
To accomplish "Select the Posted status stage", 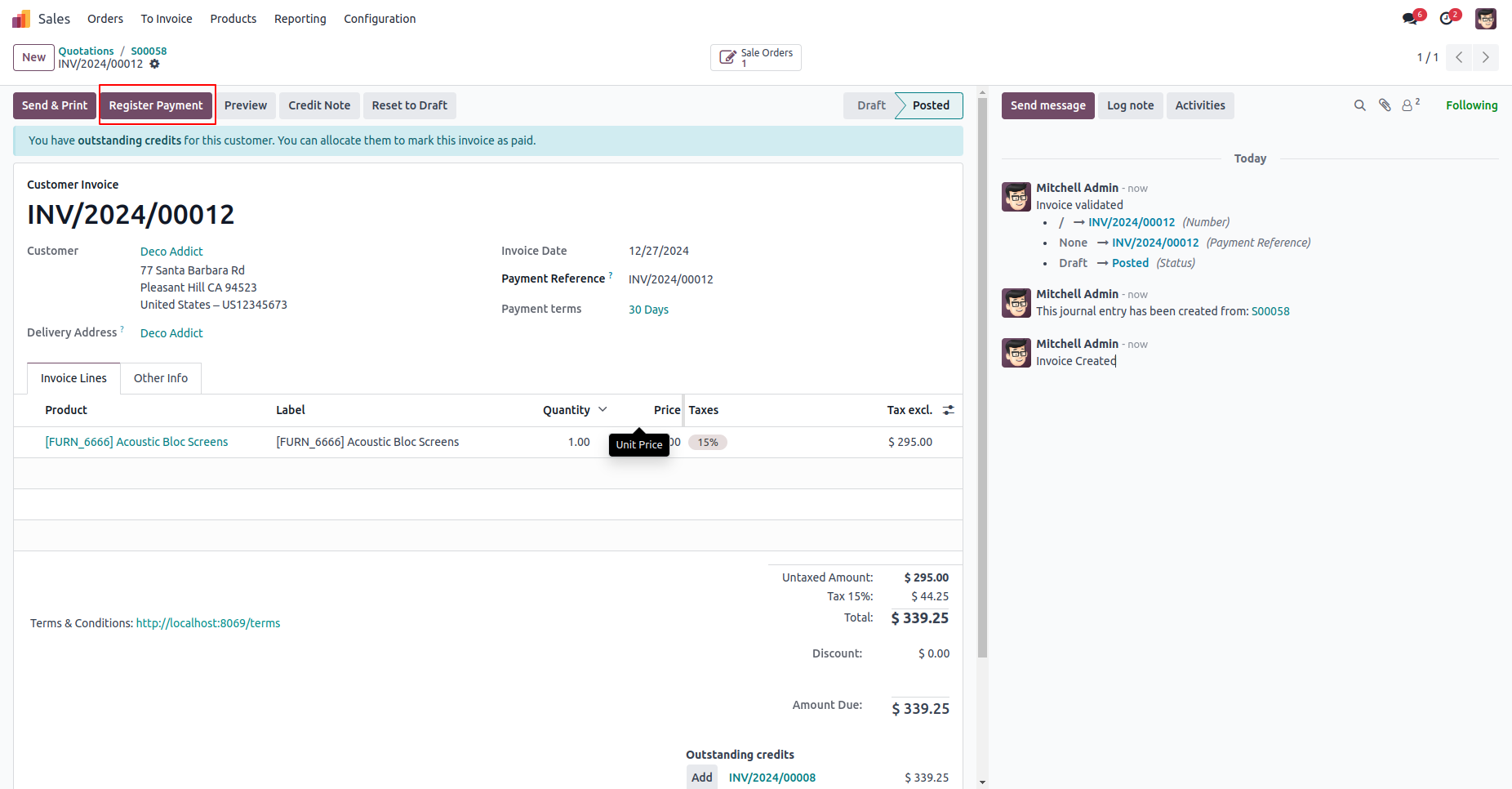I will pyautogui.click(x=931, y=105).
